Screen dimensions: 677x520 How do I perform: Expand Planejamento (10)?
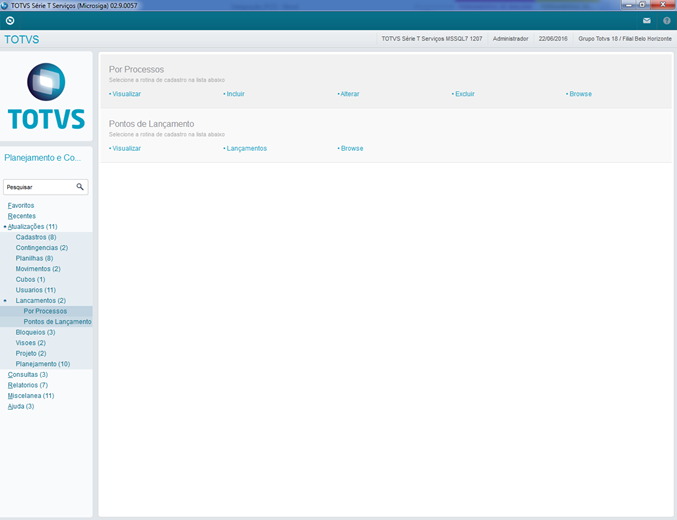click(43, 364)
